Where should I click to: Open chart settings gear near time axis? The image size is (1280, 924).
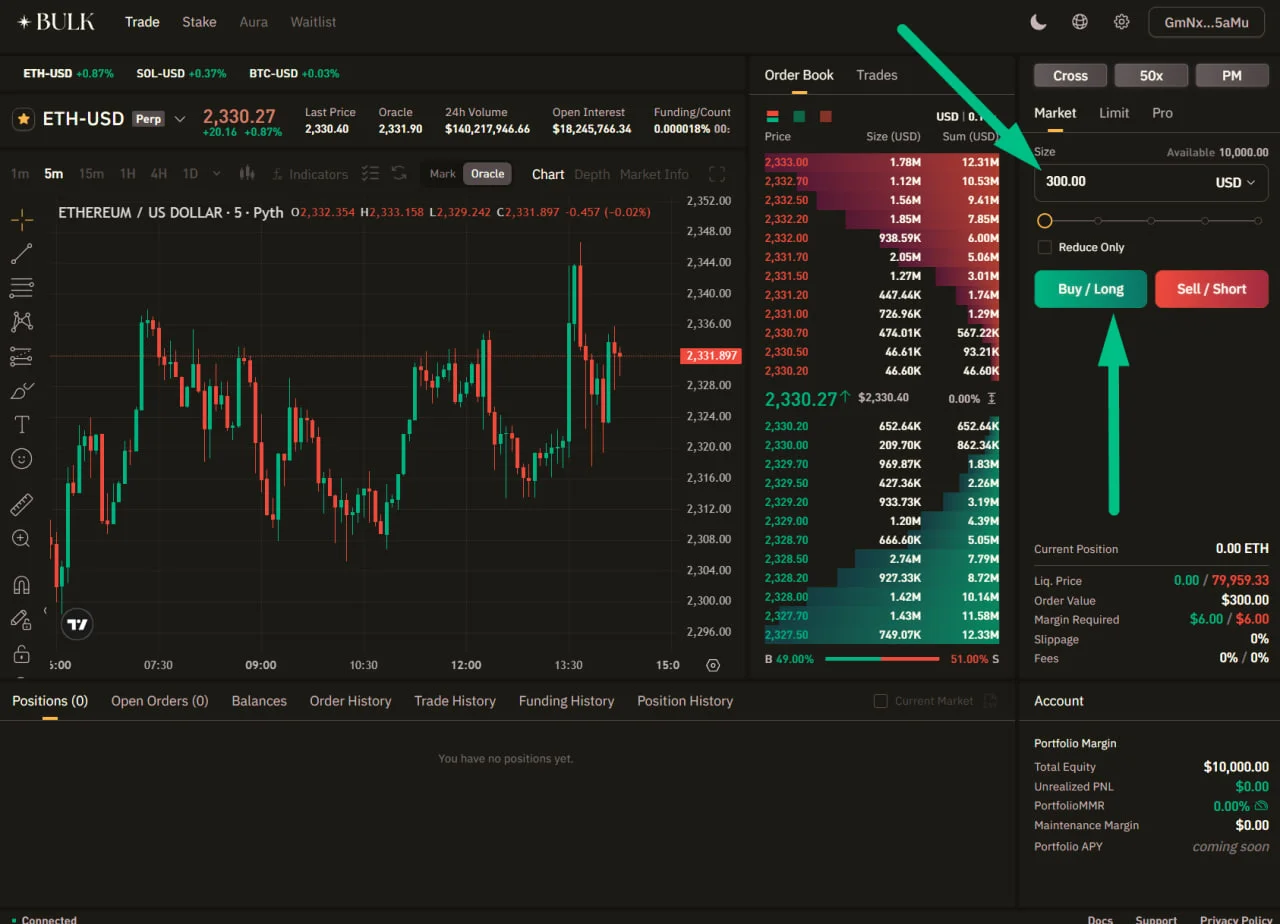pyautogui.click(x=713, y=665)
